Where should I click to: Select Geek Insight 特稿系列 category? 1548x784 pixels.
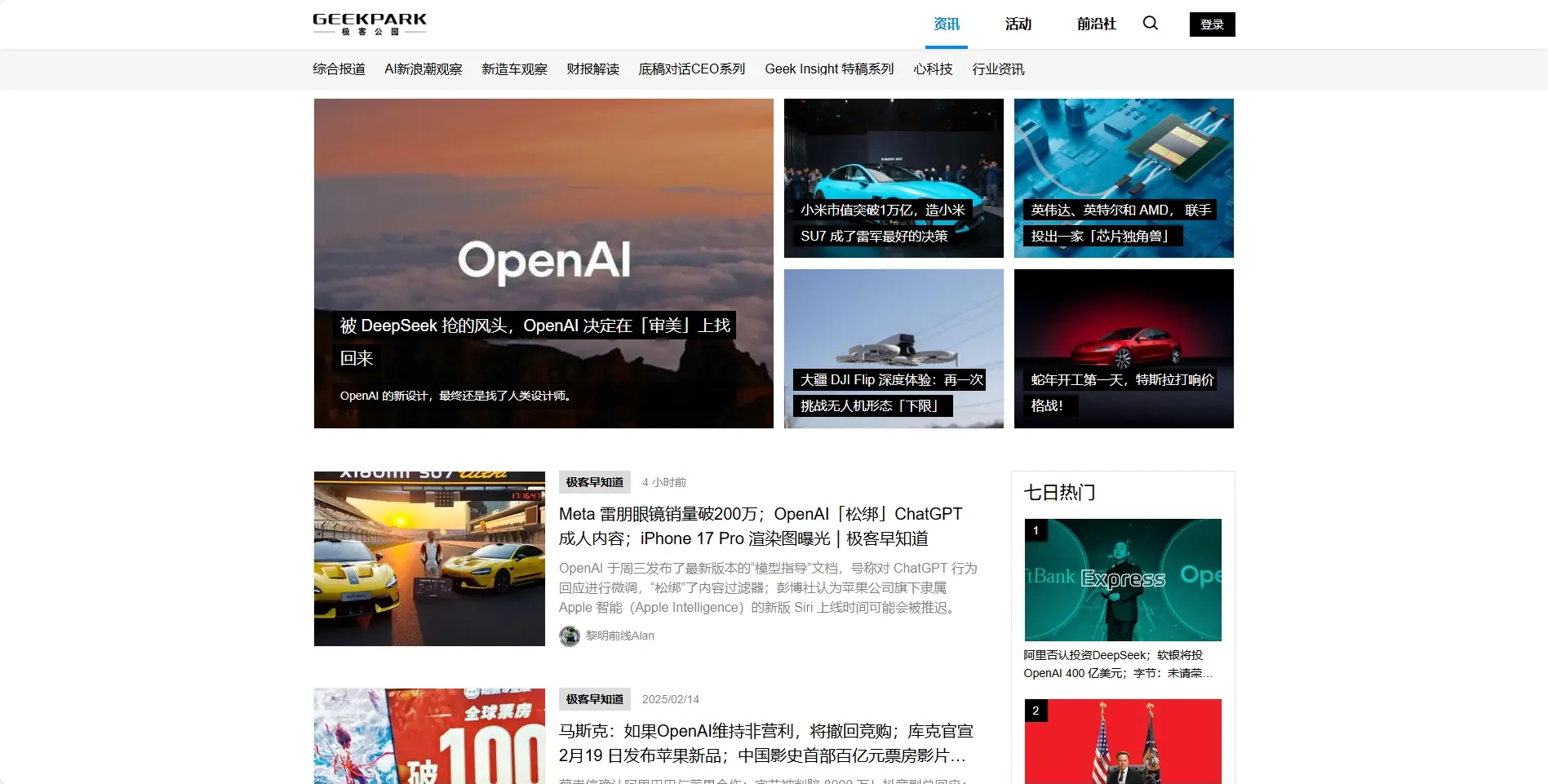pos(829,69)
